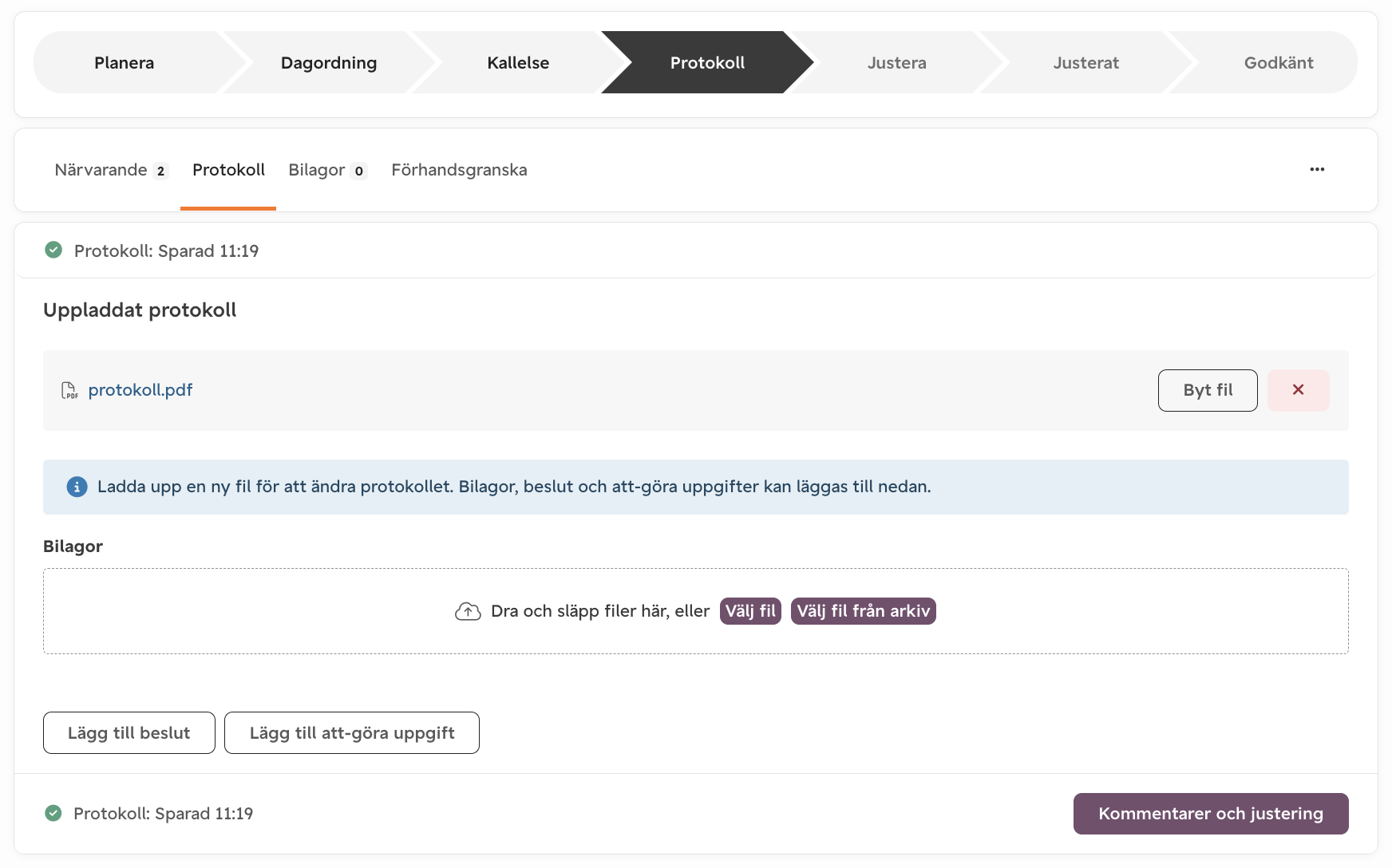Viewport: 1392px width, 868px height.
Task: Click 'Dra och släpp filer här, eller' text
Action: [600, 611]
